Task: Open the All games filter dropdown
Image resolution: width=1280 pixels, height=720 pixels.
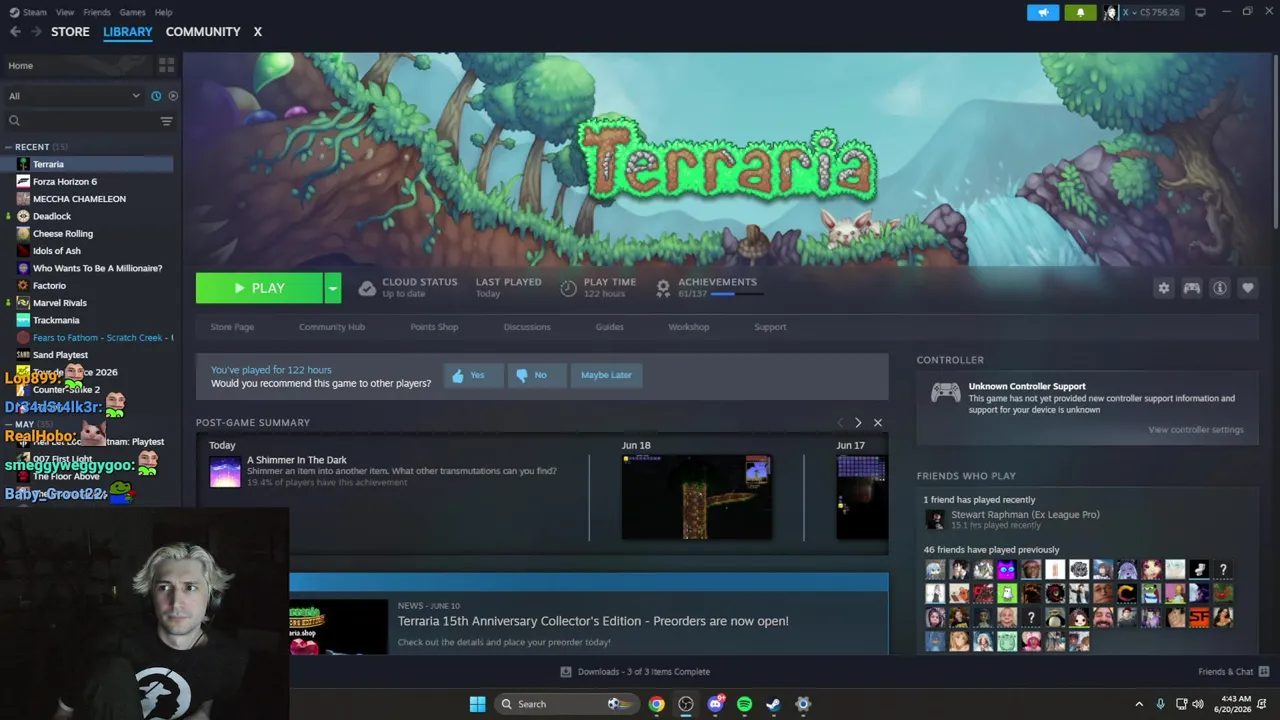Action: [x=74, y=96]
